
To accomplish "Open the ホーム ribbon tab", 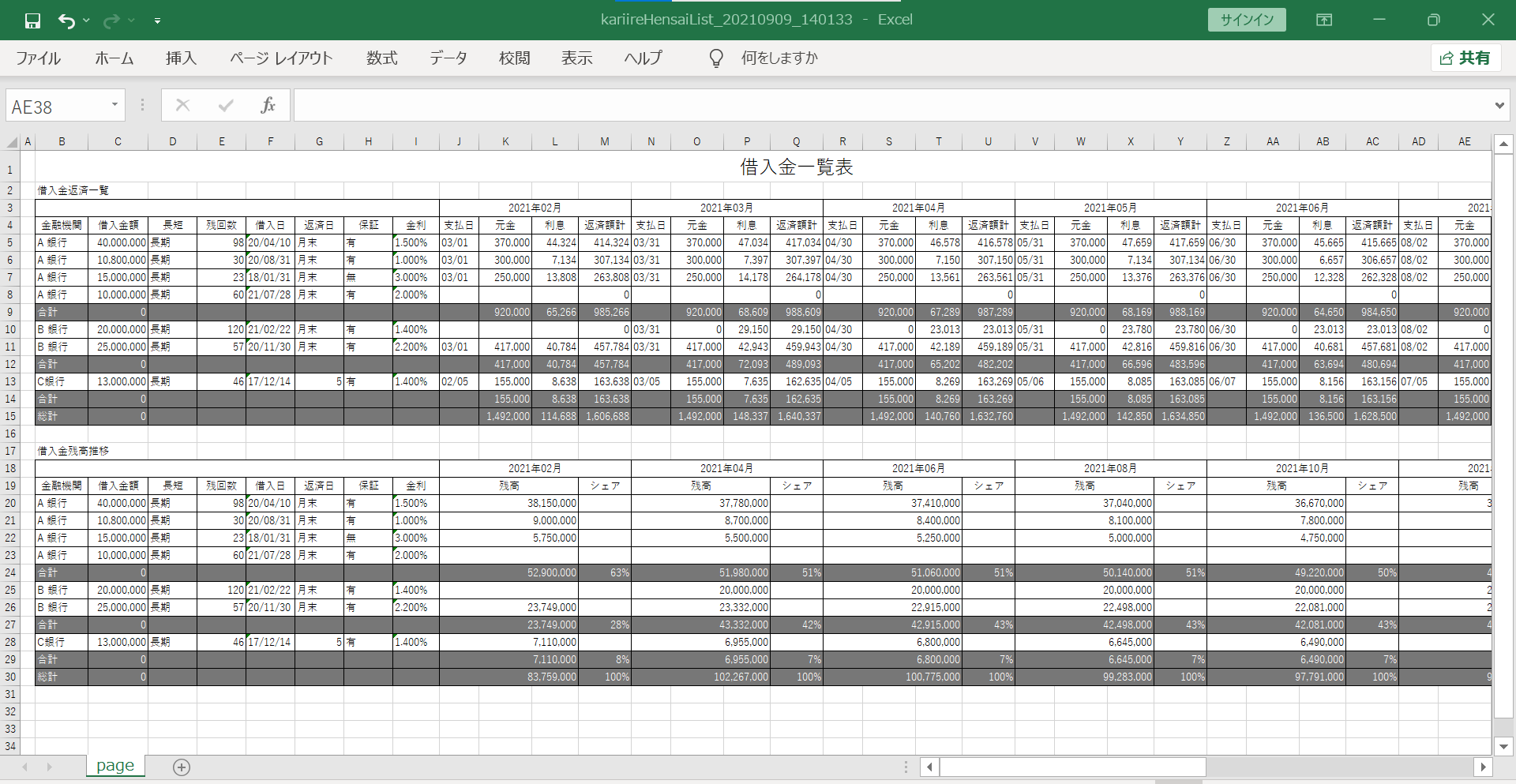I will 114,58.
